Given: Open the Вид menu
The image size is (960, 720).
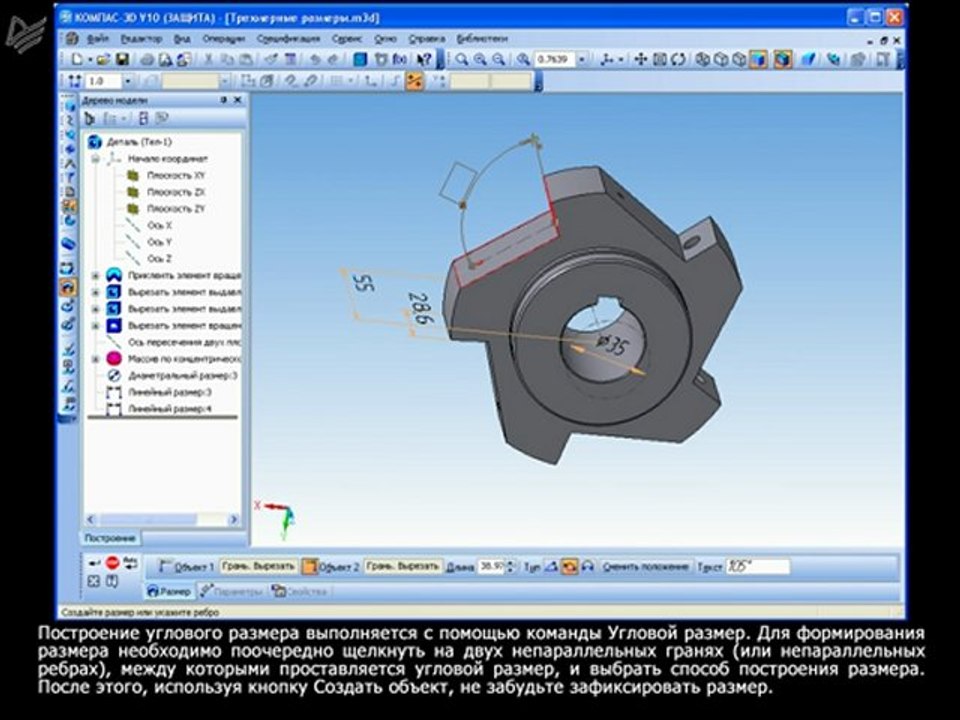Looking at the screenshot, I should pyautogui.click(x=182, y=39).
